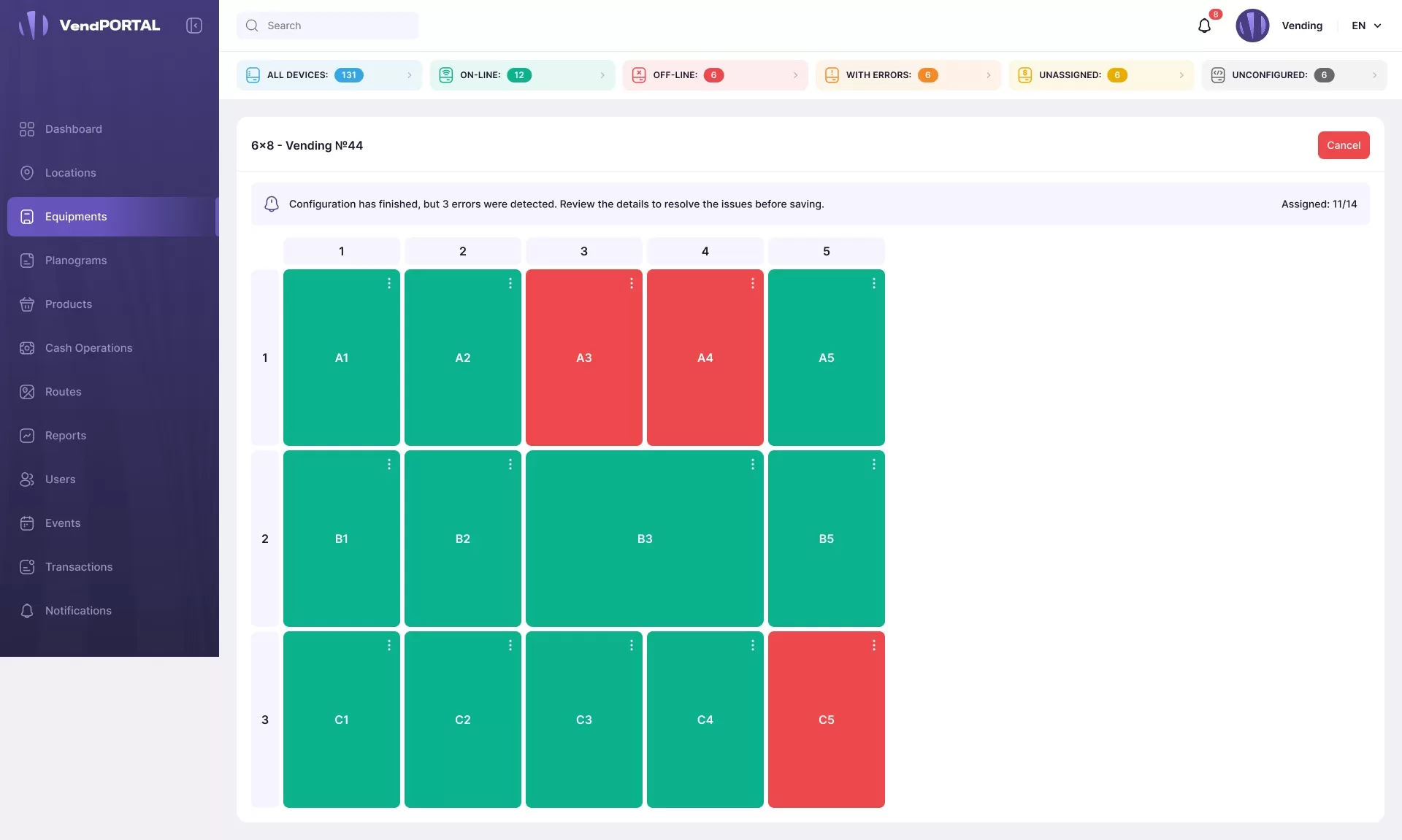Expand the With Errors devices filter chevron
The image size is (1402, 840).
point(988,75)
